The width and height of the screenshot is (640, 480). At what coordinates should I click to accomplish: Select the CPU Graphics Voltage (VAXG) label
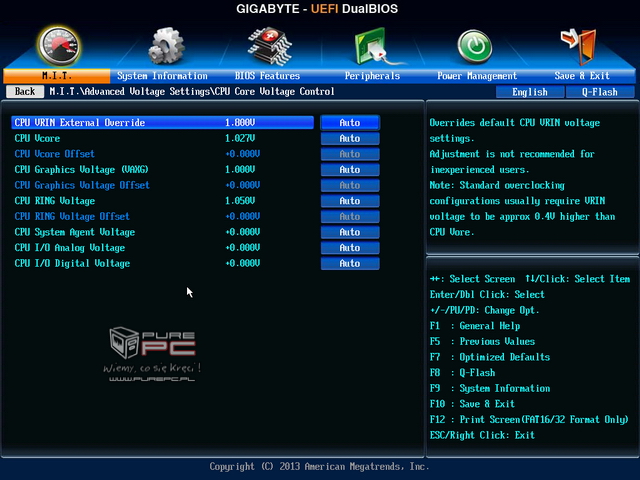81,169
